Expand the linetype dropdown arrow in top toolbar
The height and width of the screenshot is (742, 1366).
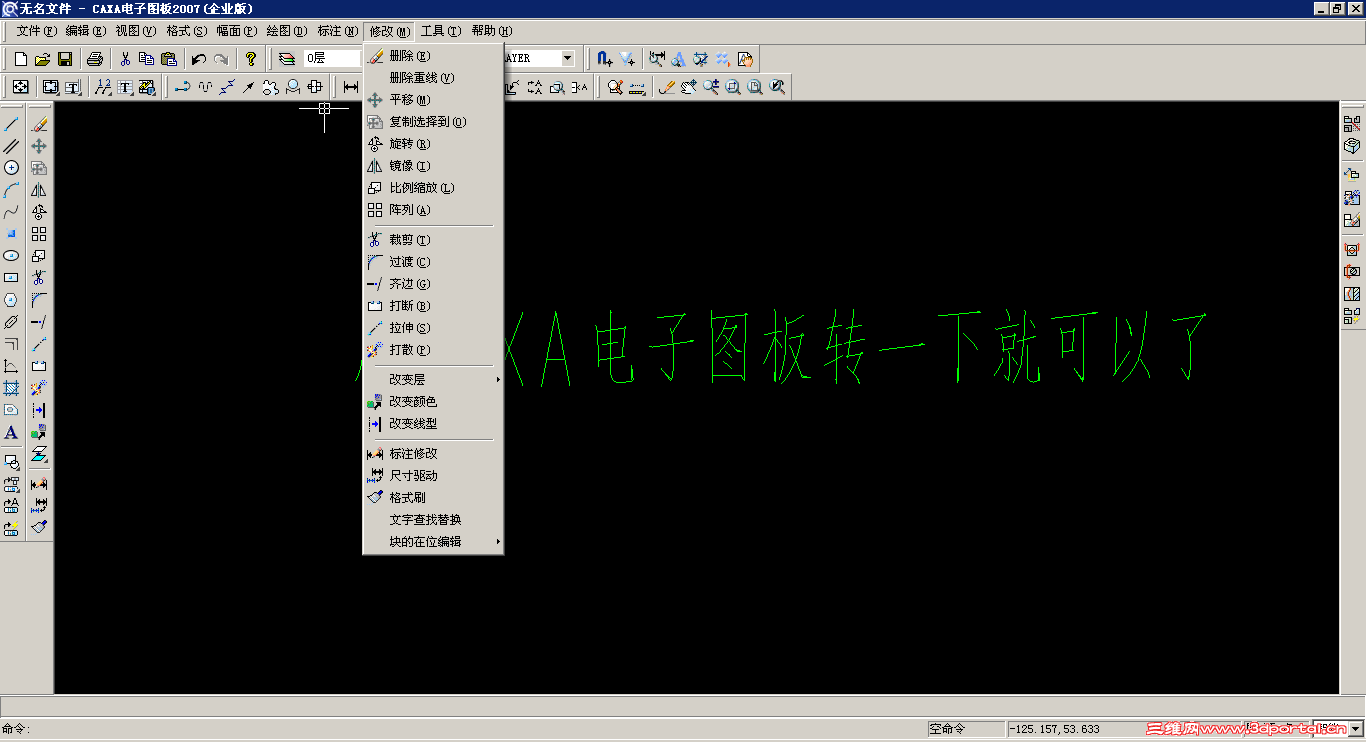[x=568, y=59]
